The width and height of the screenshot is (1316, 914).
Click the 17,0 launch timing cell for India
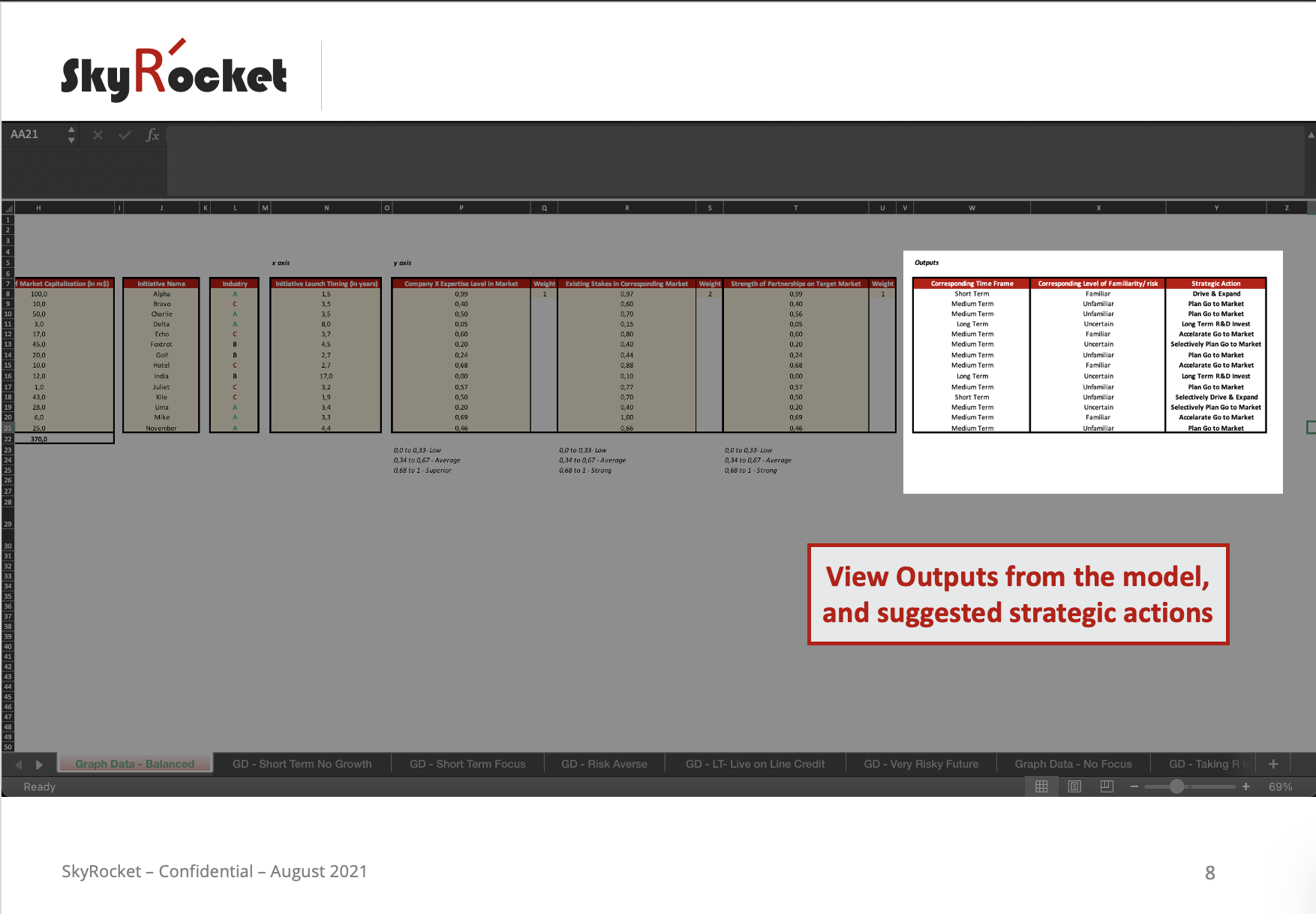point(326,377)
